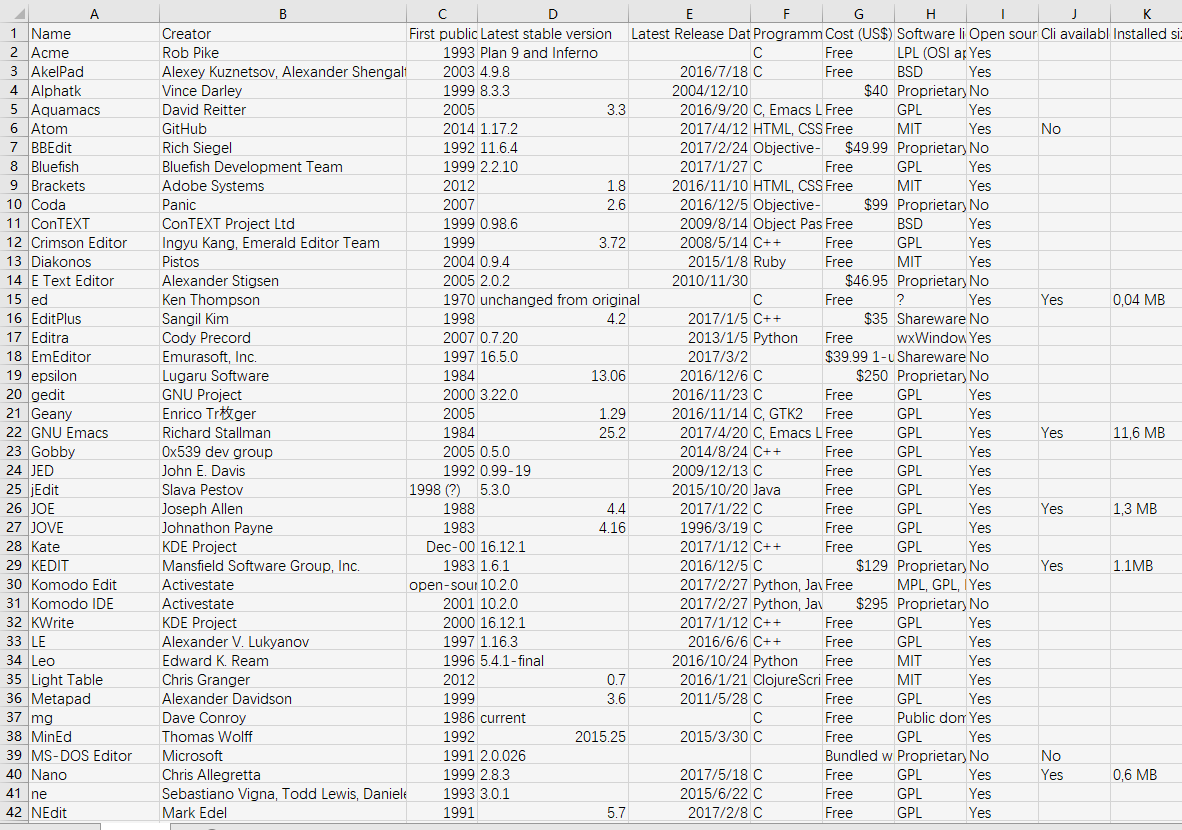Click the "5.4.1-final" version cell

[553, 660]
